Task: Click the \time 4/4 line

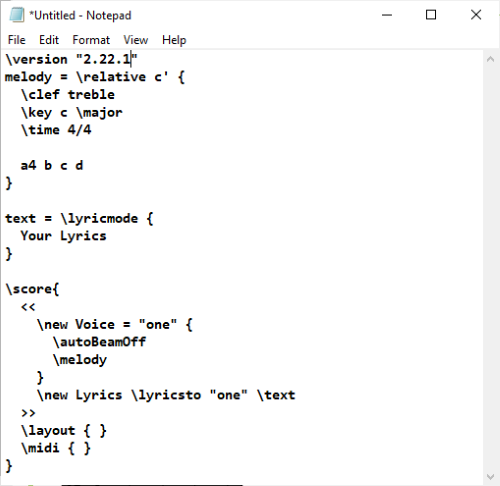Action: [x=56, y=130]
